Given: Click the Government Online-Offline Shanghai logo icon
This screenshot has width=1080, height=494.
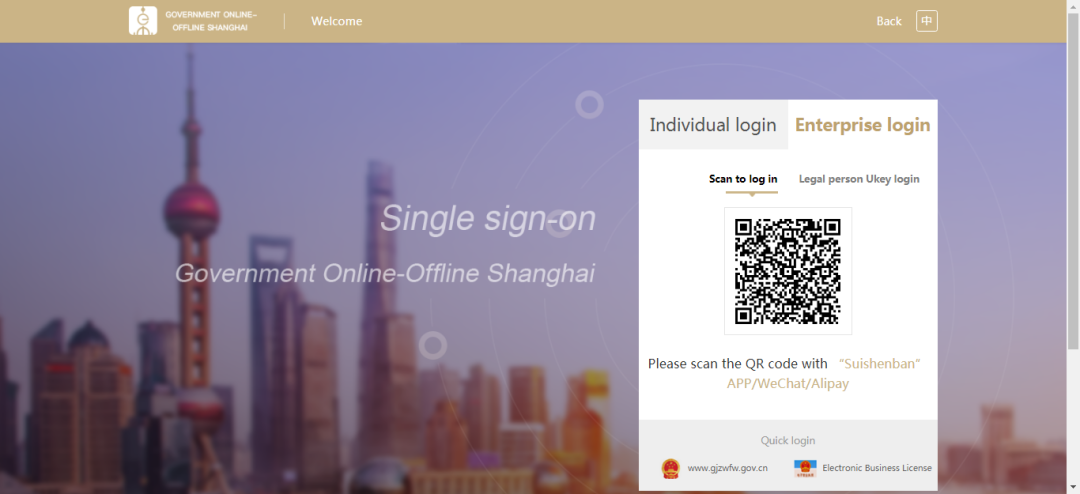Looking at the screenshot, I should tap(143, 21).
